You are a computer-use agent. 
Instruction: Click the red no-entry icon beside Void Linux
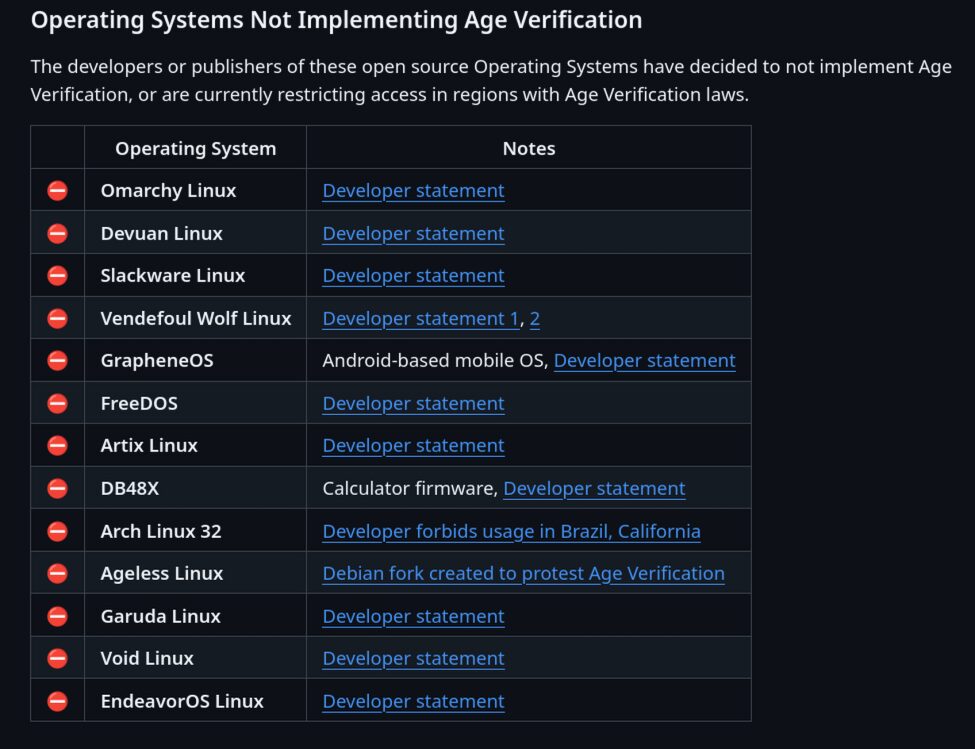58,658
